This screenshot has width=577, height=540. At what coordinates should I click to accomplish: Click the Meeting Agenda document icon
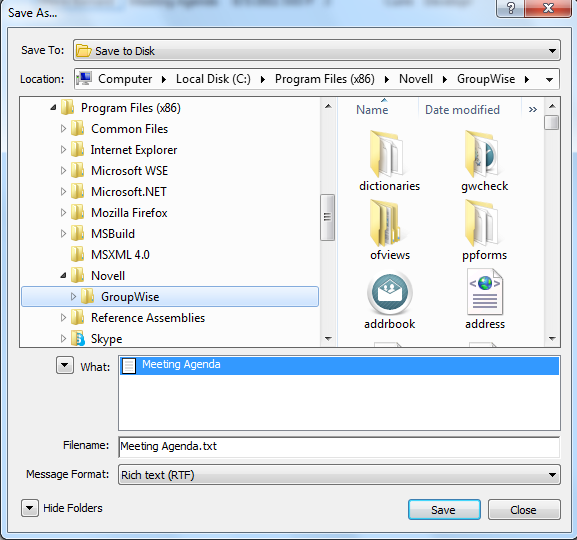[129, 366]
